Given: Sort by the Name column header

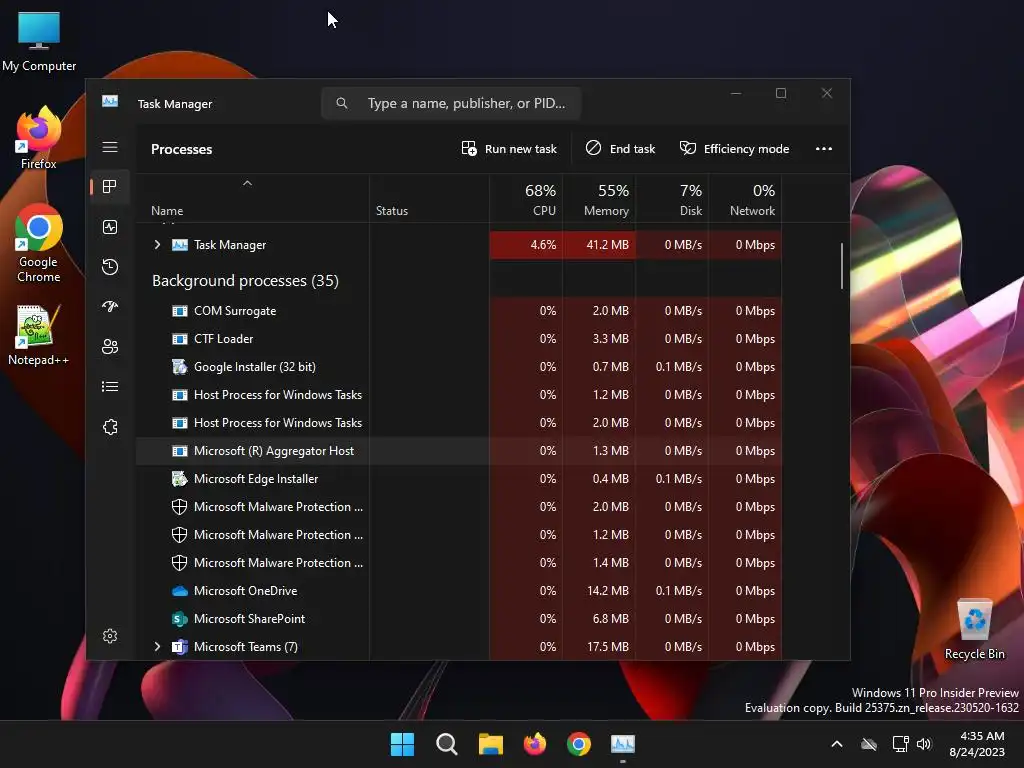Looking at the screenshot, I should (252, 199).
